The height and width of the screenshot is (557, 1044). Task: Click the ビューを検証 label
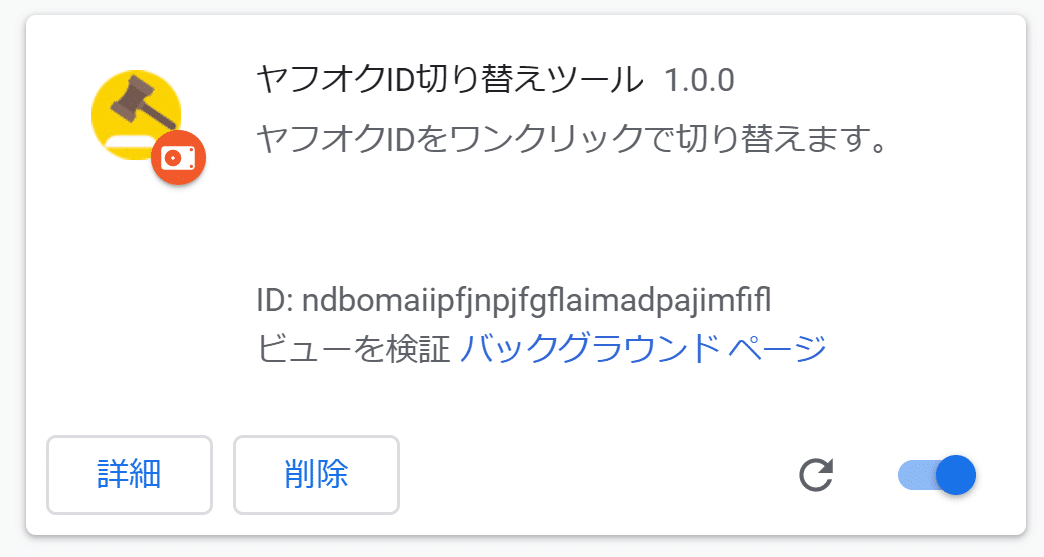click(354, 349)
